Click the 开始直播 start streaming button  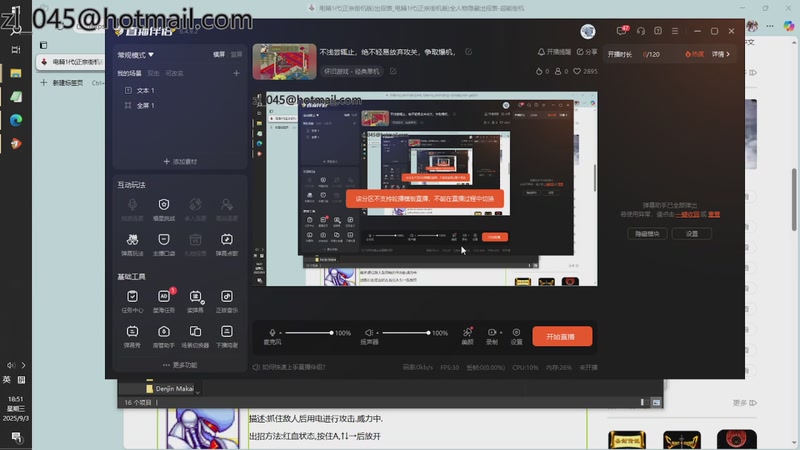click(562, 336)
